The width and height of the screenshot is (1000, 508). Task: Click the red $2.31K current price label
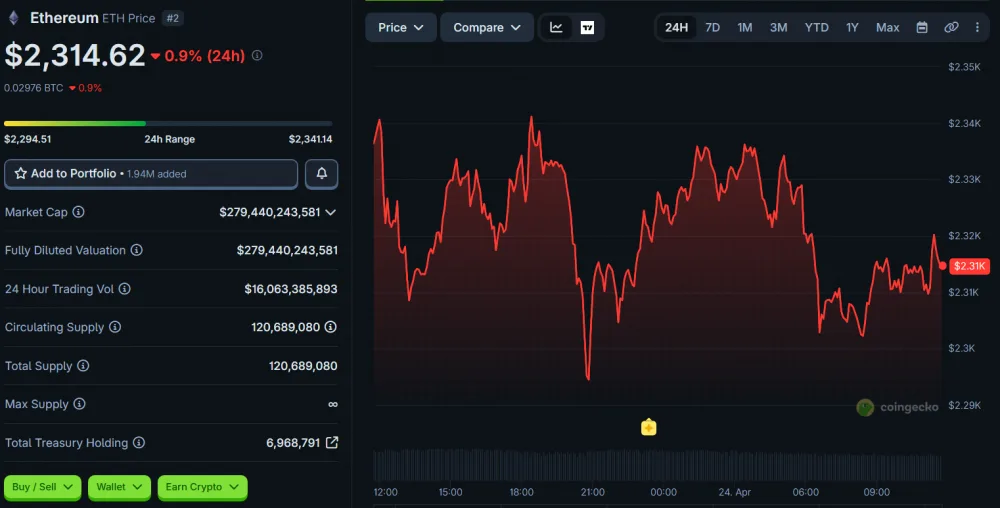(x=969, y=266)
